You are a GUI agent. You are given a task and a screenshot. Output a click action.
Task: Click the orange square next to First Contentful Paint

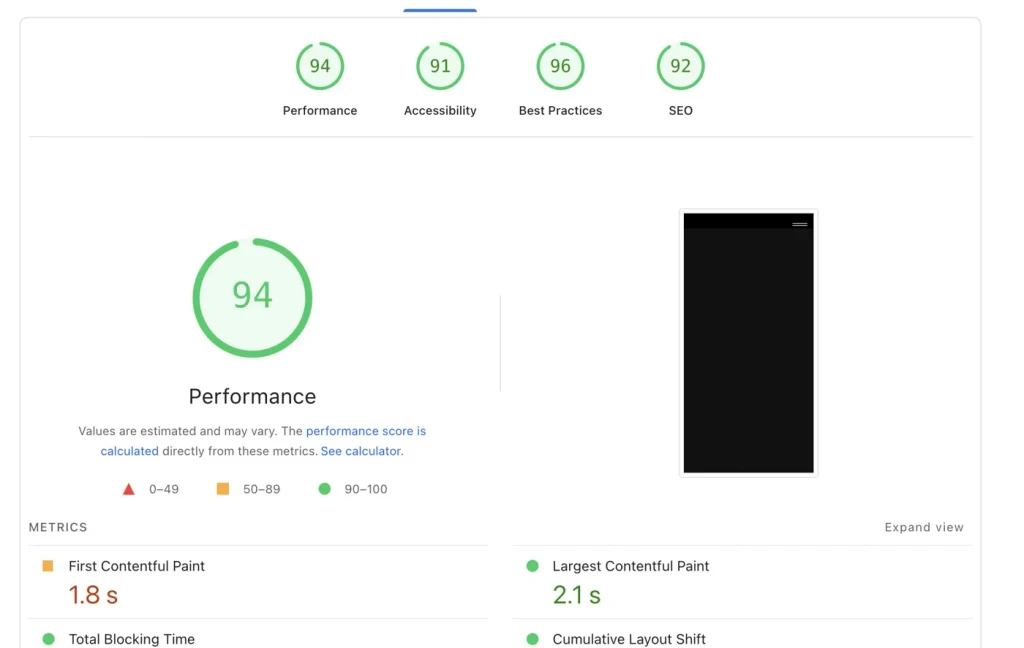pyautogui.click(x=48, y=566)
